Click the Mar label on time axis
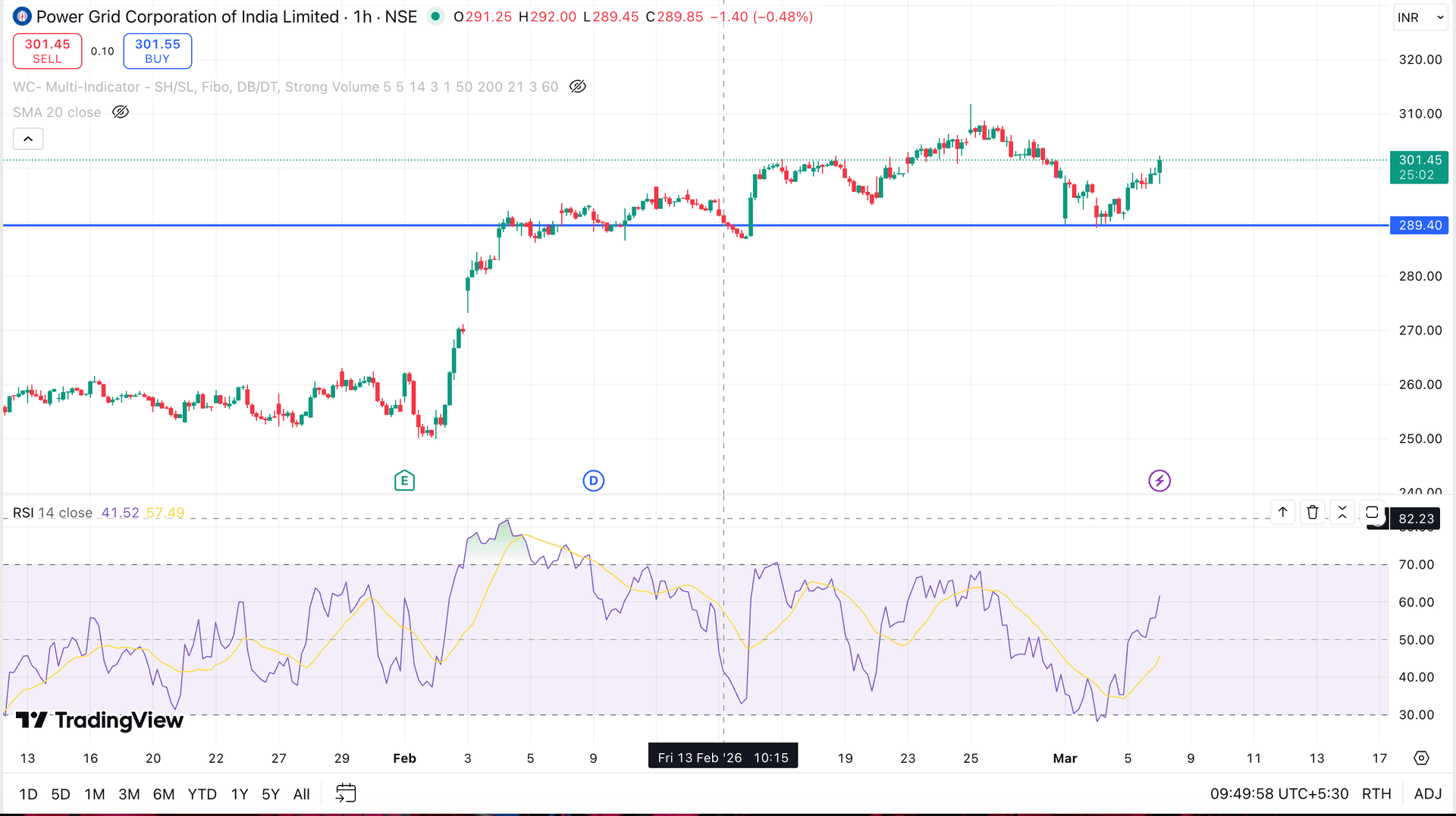Screen dimensions: 1456x816 [1065, 758]
